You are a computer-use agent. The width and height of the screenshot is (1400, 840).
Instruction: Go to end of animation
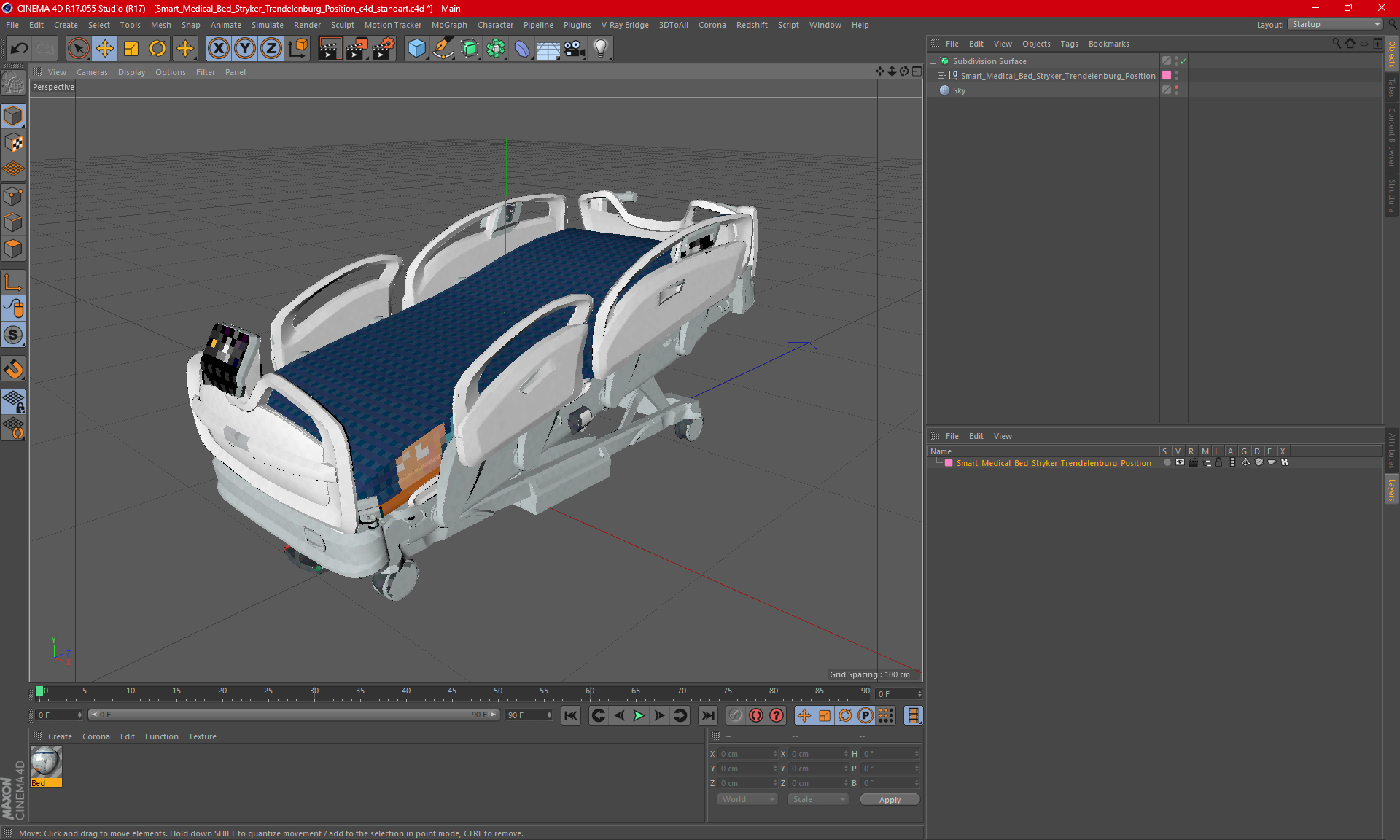coord(707,715)
